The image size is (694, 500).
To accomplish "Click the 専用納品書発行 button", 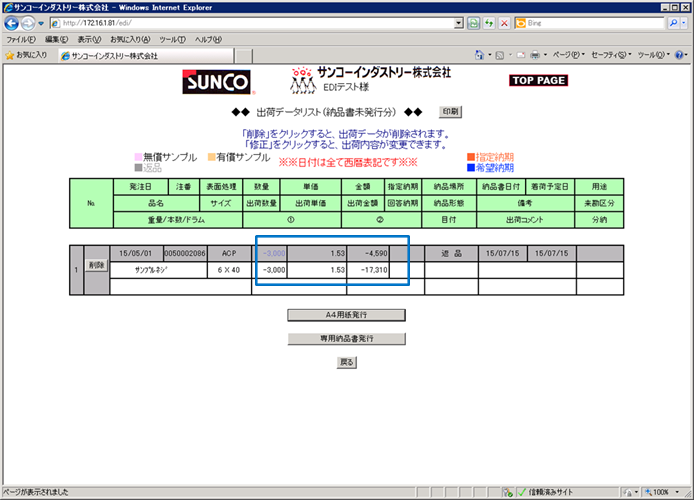I will (346, 338).
